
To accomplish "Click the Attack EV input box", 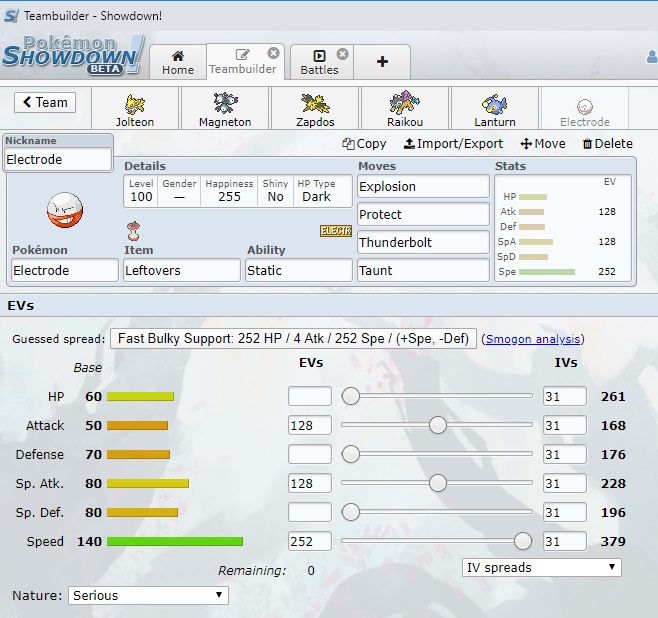I will 310,425.
